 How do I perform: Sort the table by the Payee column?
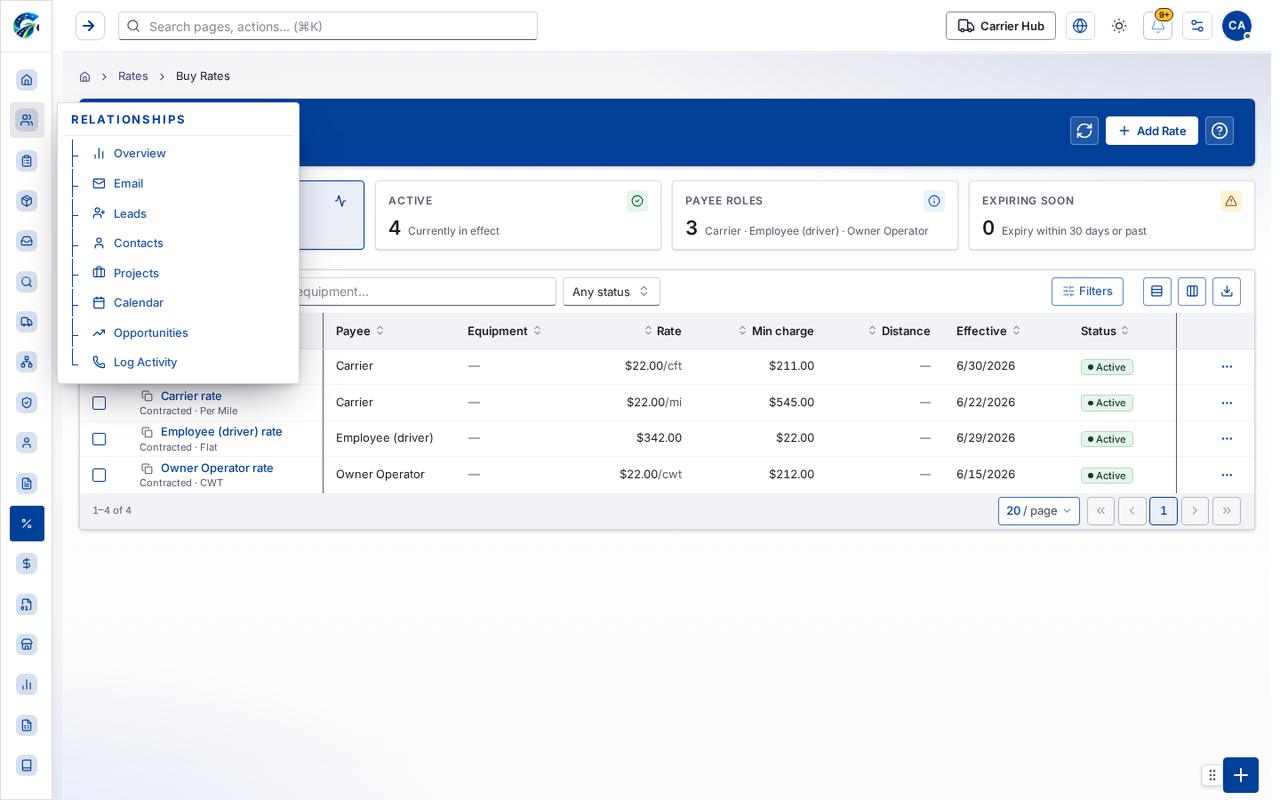(360, 331)
